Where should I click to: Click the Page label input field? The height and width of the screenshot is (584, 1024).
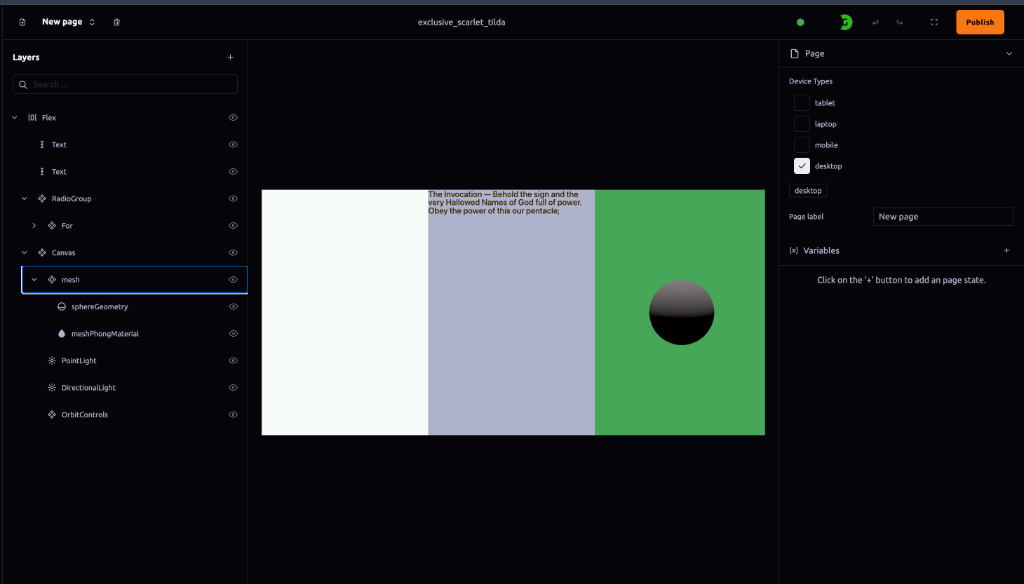(943, 217)
